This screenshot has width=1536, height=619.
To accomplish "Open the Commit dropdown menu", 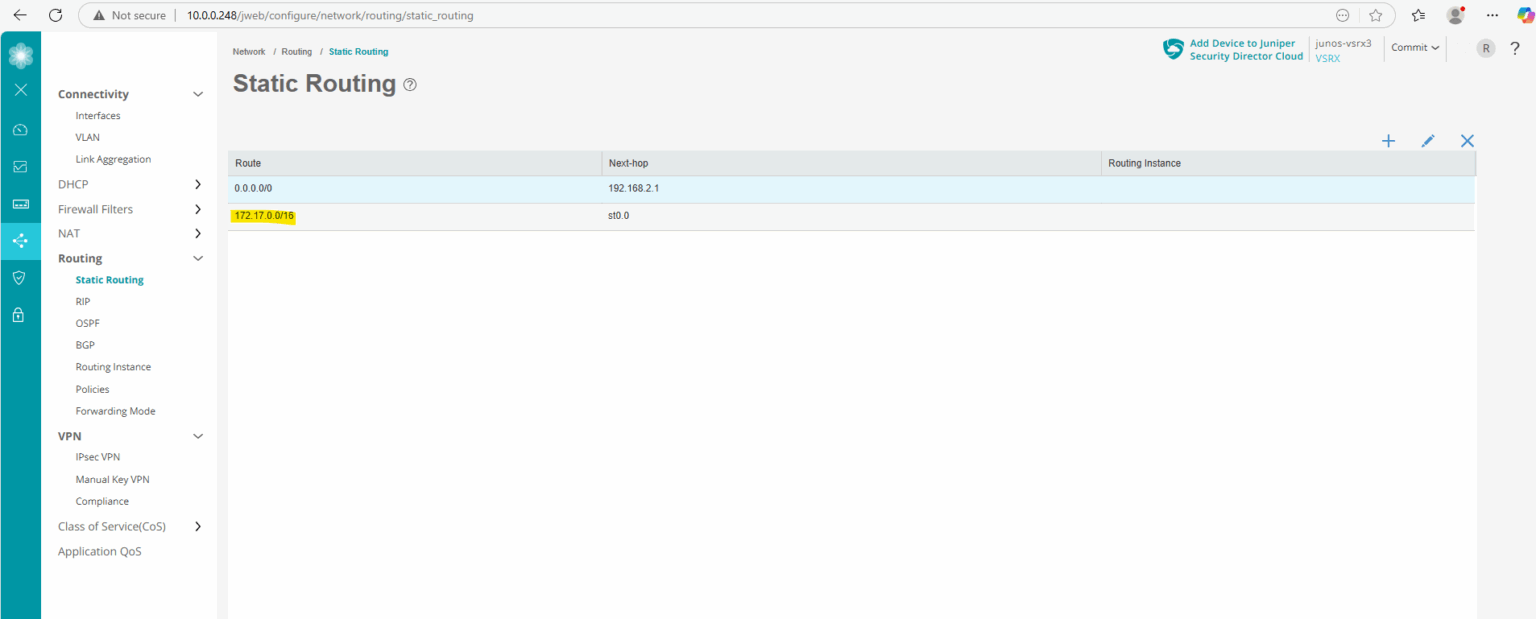I will click(x=1414, y=47).
